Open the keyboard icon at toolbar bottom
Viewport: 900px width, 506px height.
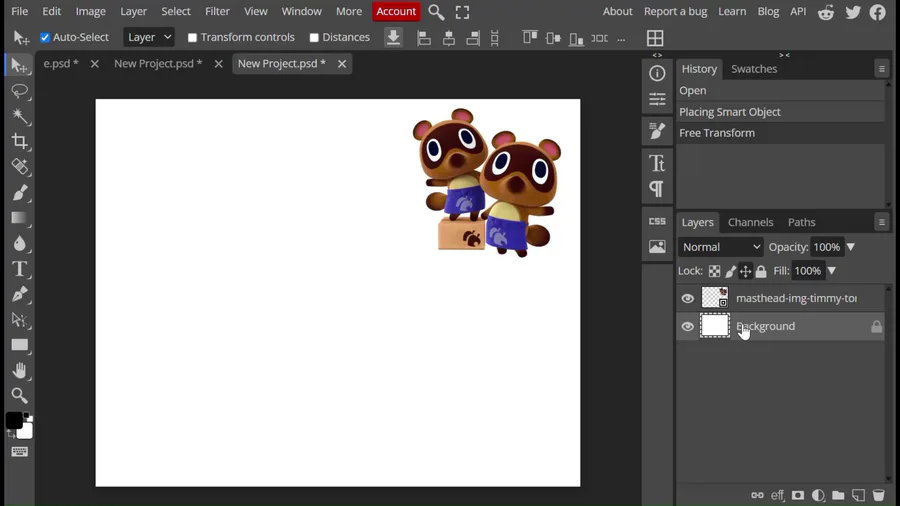click(x=20, y=452)
